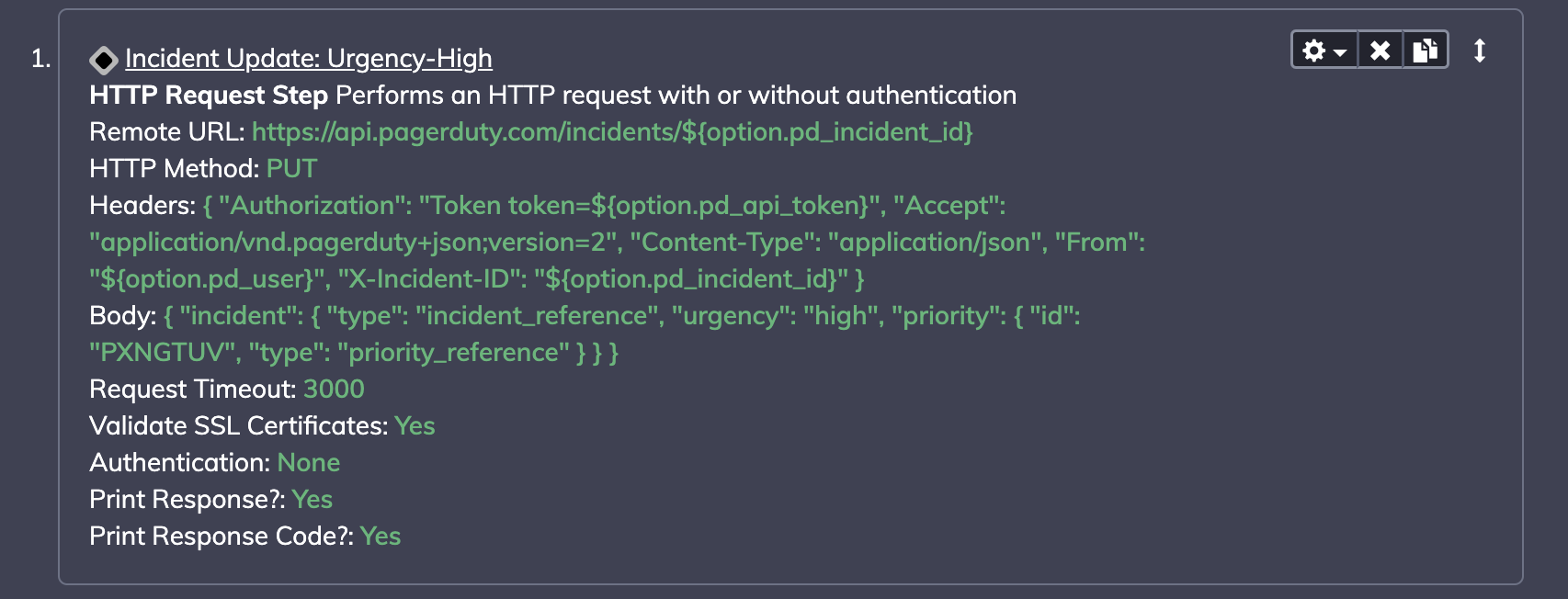This screenshot has height=599, width=1568.
Task: Click the bold HTTP Request Step label
Action: pos(209,96)
